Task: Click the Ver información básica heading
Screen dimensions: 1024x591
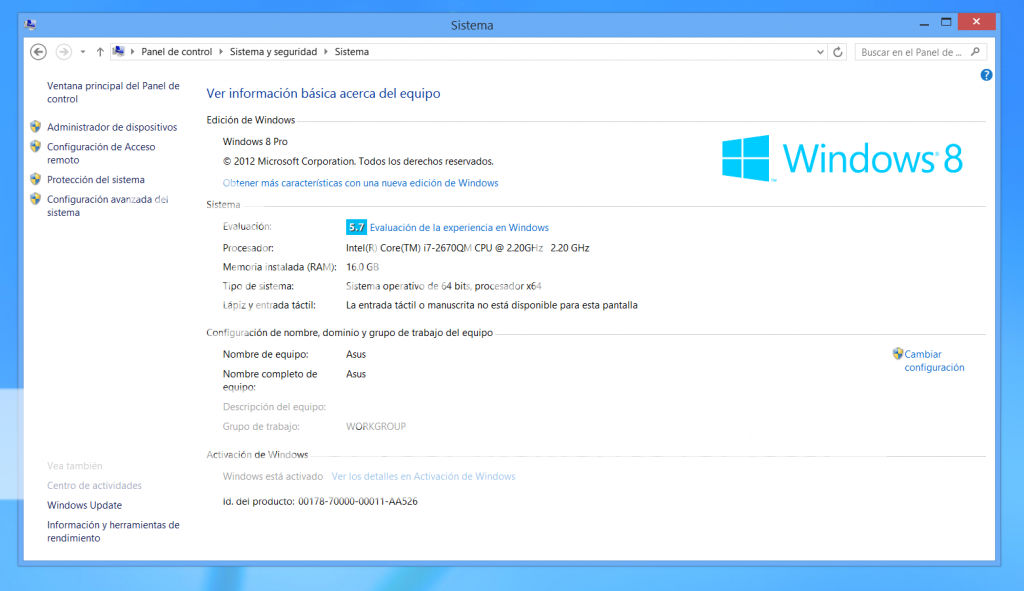Action: [x=323, y=93]
